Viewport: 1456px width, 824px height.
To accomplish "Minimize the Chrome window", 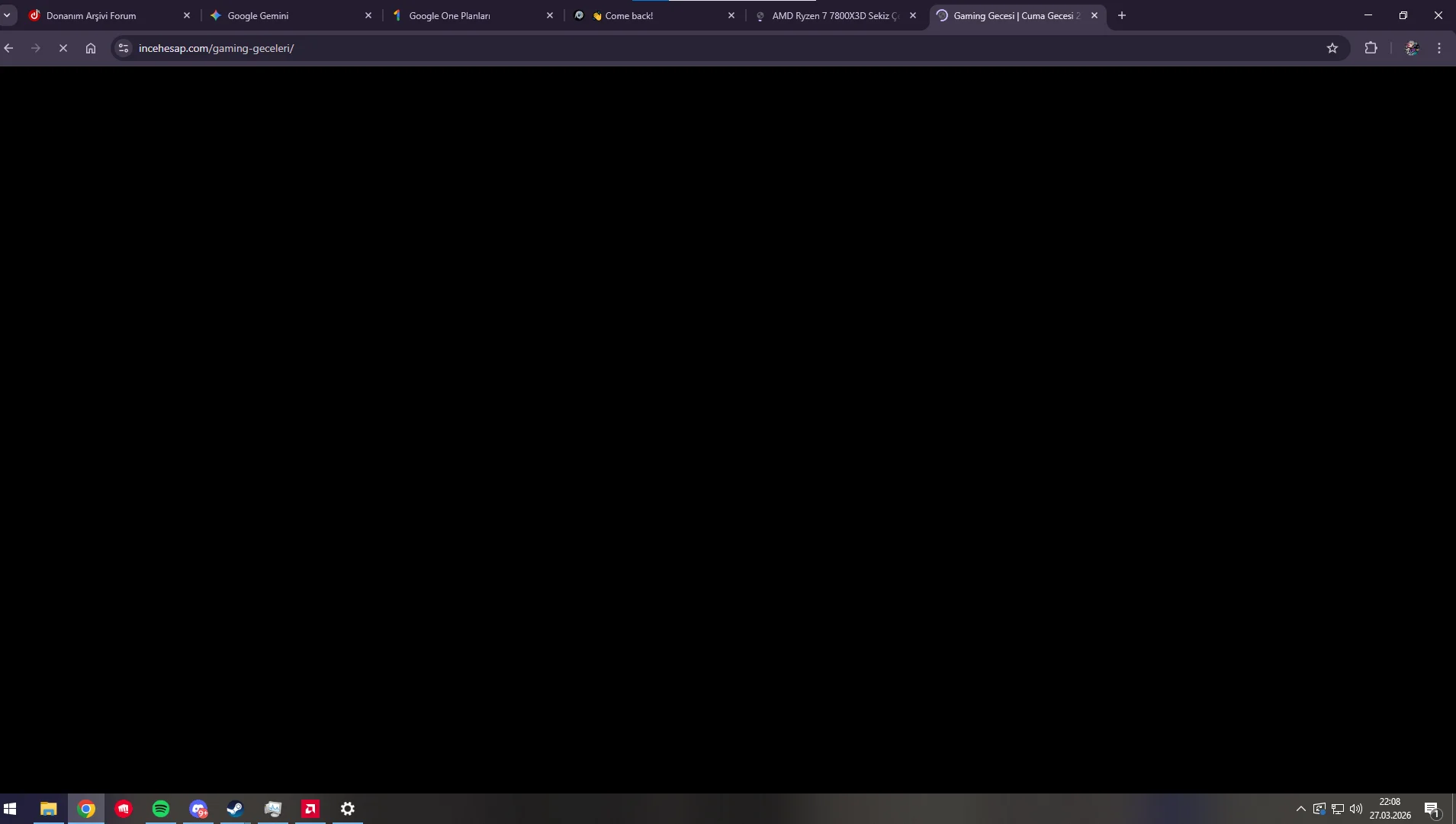I will 1368,15.
